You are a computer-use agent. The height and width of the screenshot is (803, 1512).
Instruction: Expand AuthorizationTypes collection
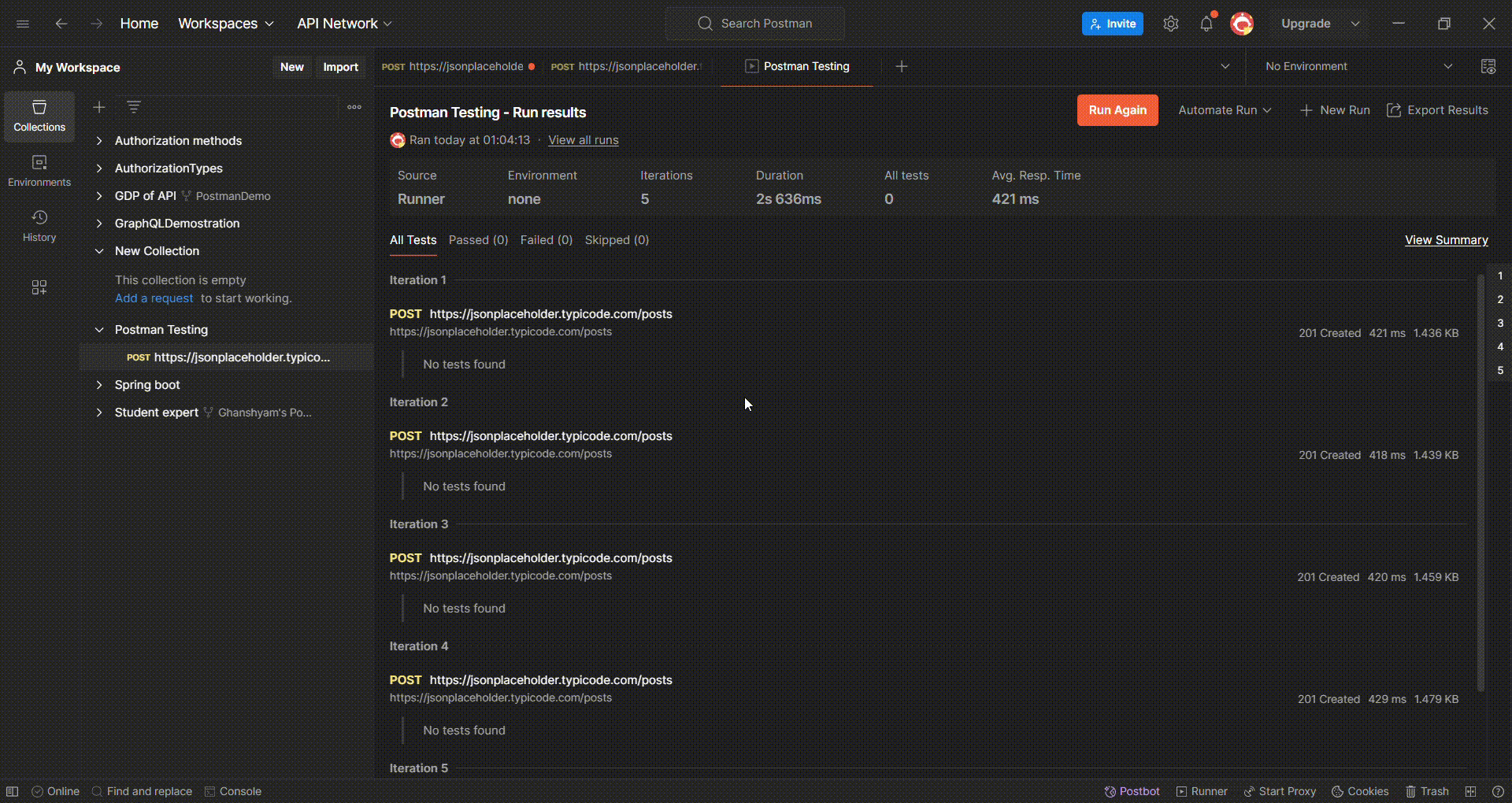click(x=99, y=168)
